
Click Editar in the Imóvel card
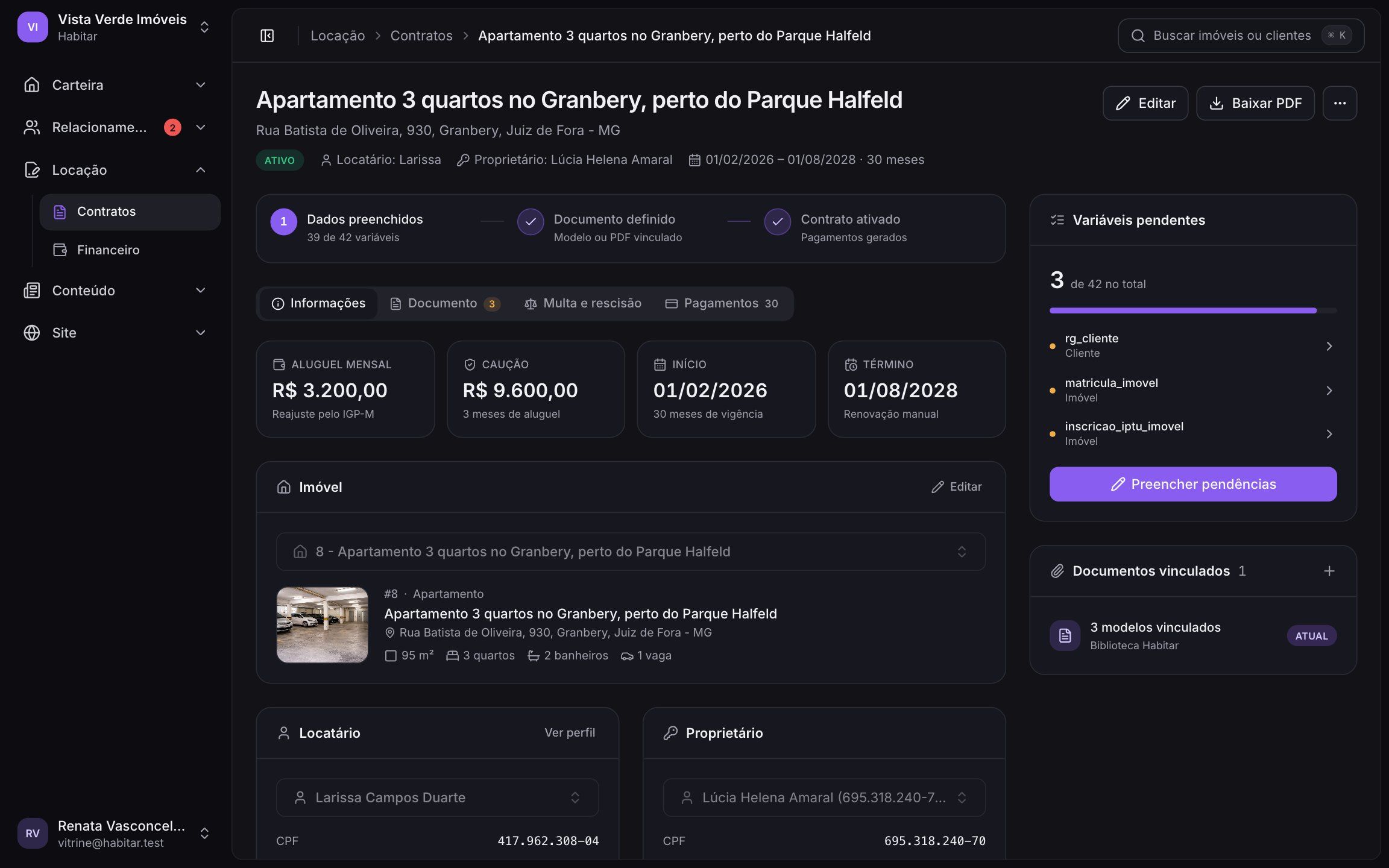tap(957, 487)
